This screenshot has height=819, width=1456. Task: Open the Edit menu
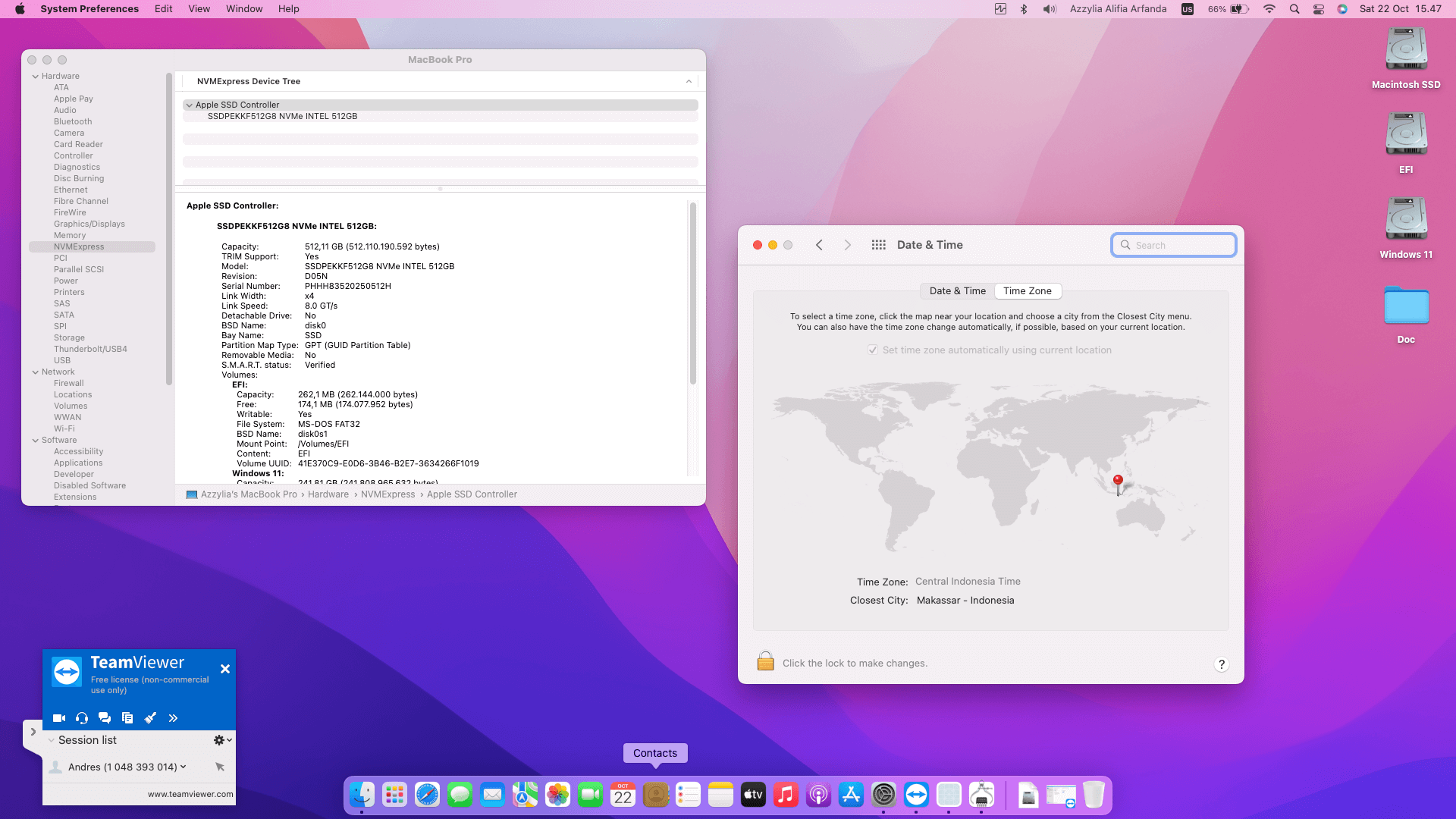tap(163, 9)
